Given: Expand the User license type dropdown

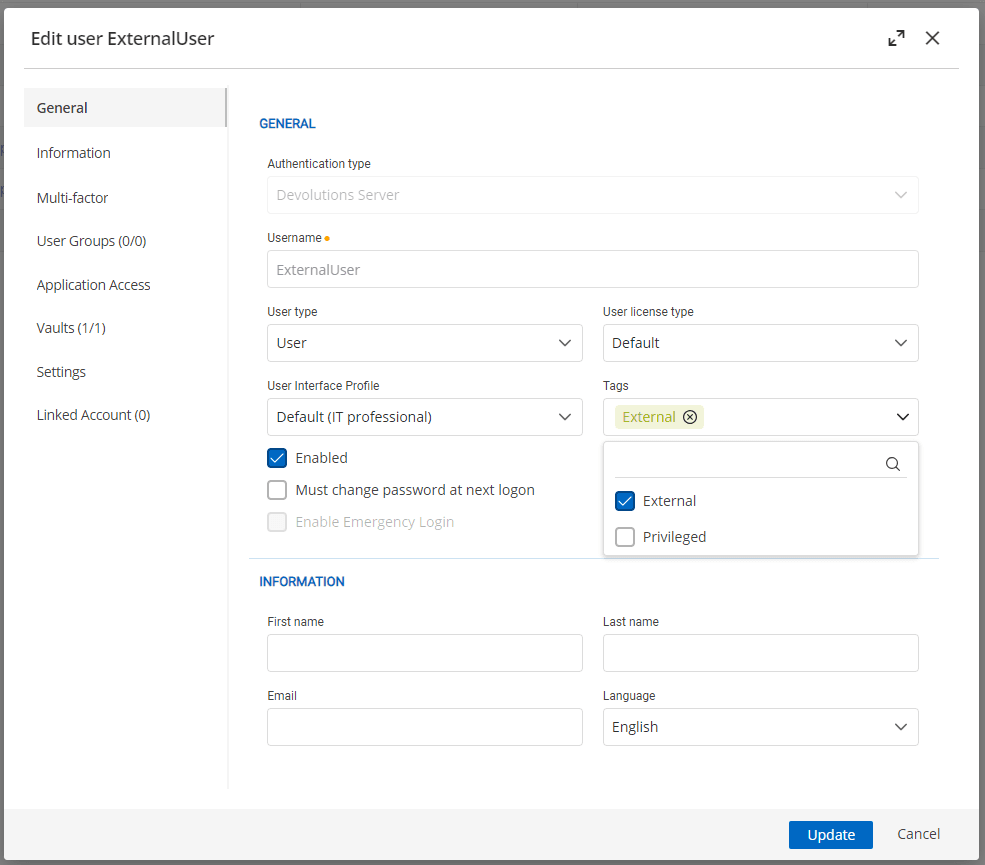Looking at the screenshot, I should [760, 343].
